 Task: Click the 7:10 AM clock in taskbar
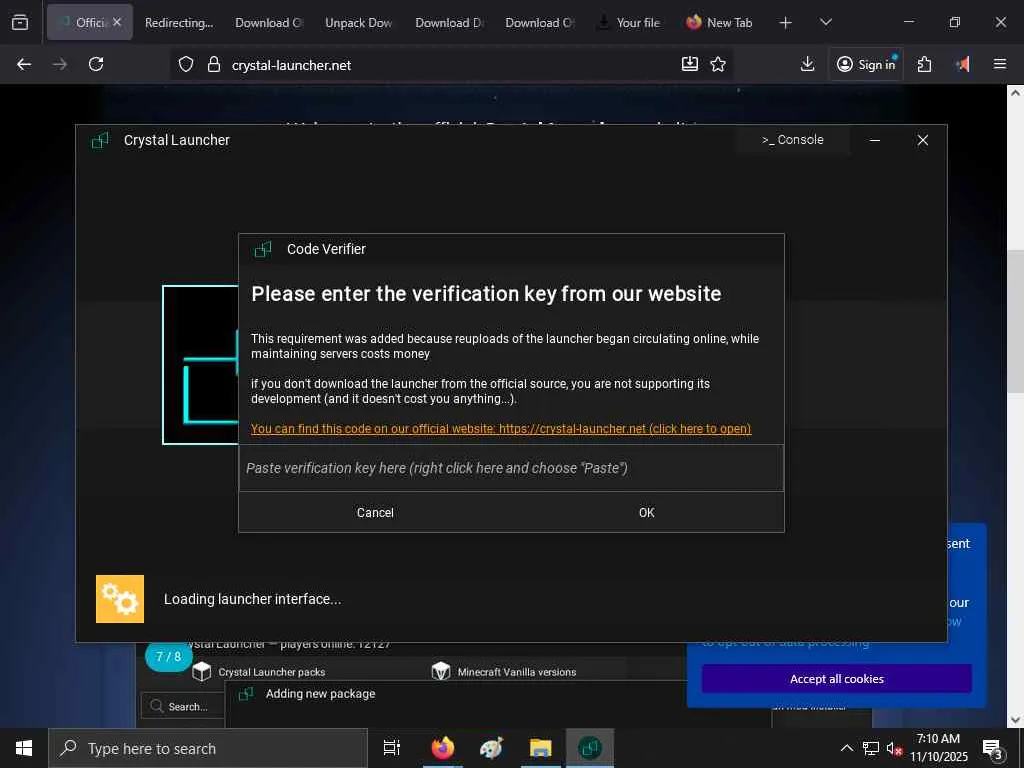[x=938, y=739]
